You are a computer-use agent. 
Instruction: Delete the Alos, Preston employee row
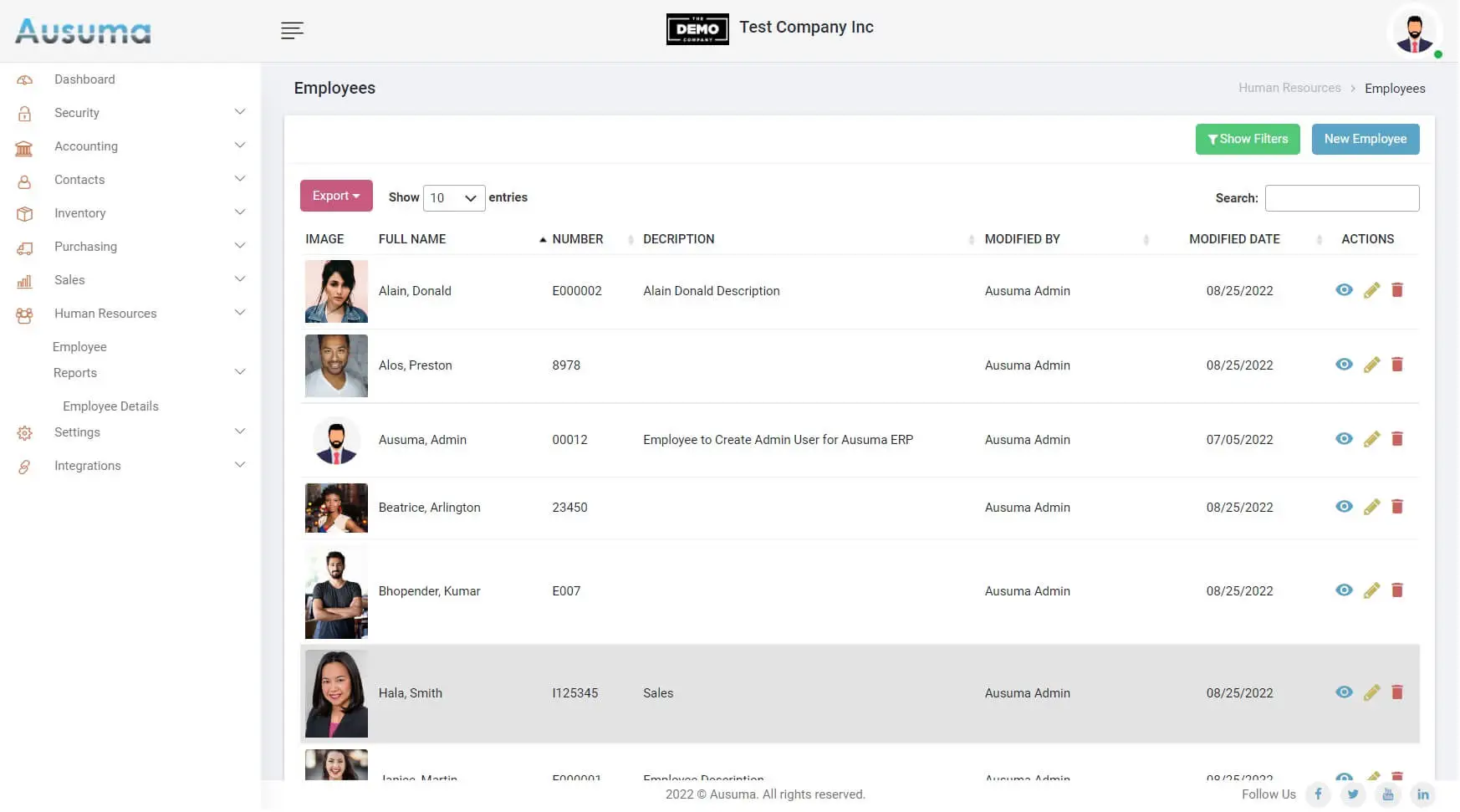click(1396, 365)
